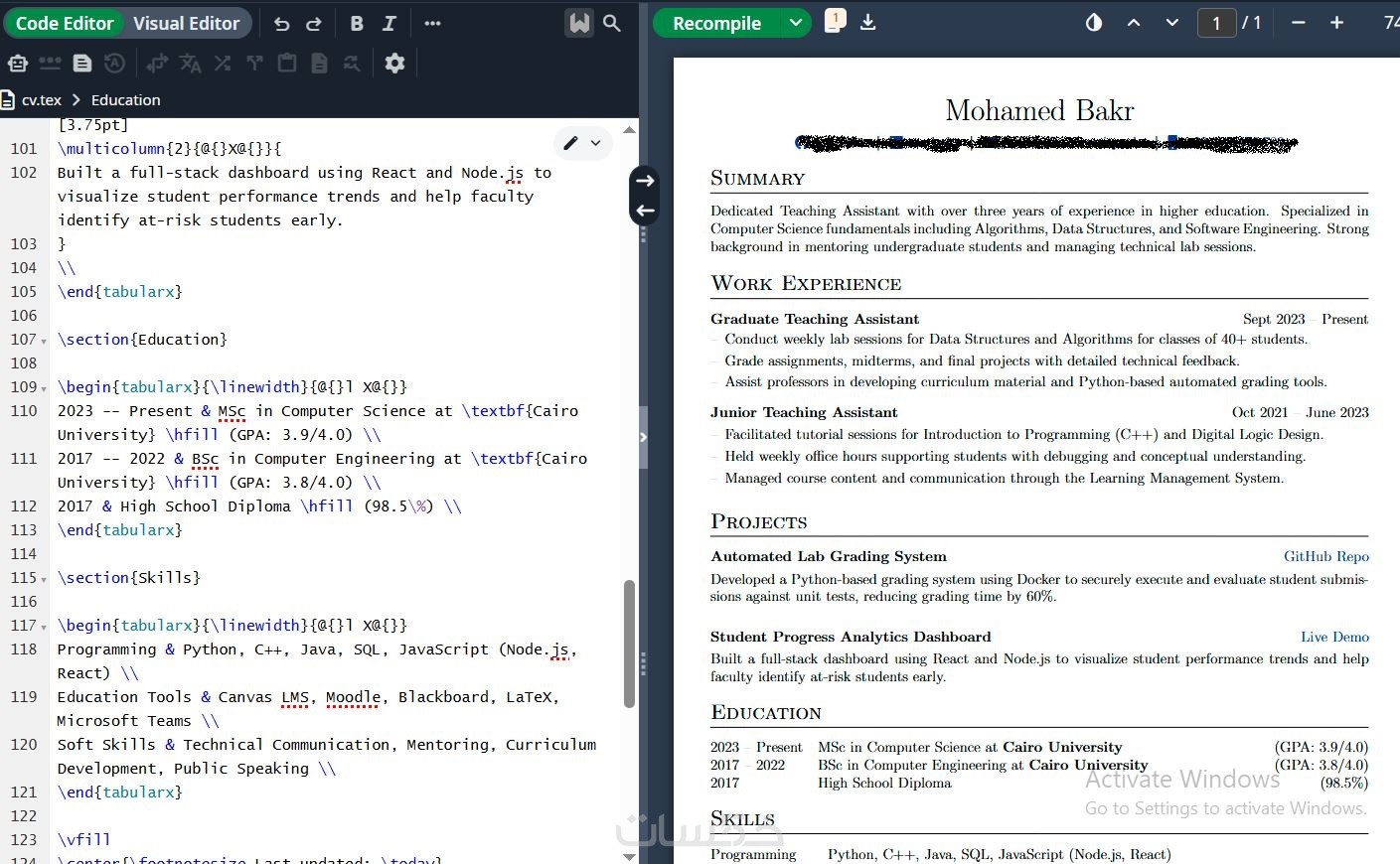
Task: Undo the last edit
Action: 282,23
